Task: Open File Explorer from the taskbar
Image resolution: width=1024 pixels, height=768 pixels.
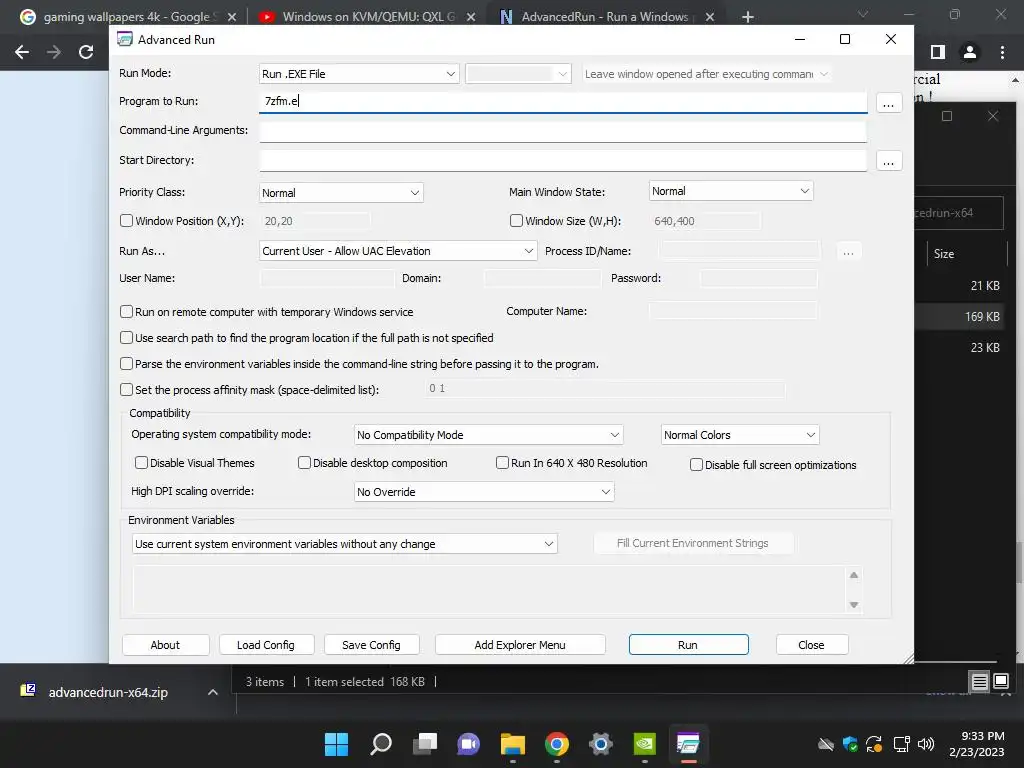Action: tap(513, 744)
